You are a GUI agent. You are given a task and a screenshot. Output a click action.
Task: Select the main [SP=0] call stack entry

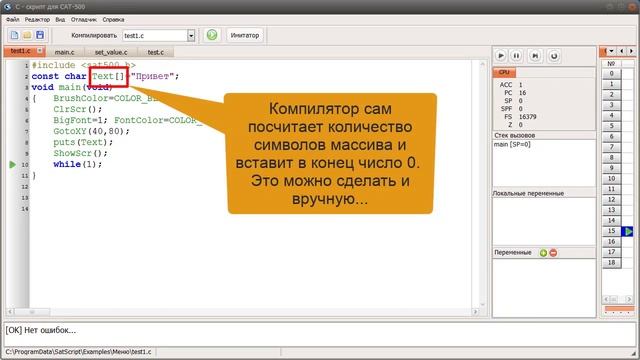point(512,144)
